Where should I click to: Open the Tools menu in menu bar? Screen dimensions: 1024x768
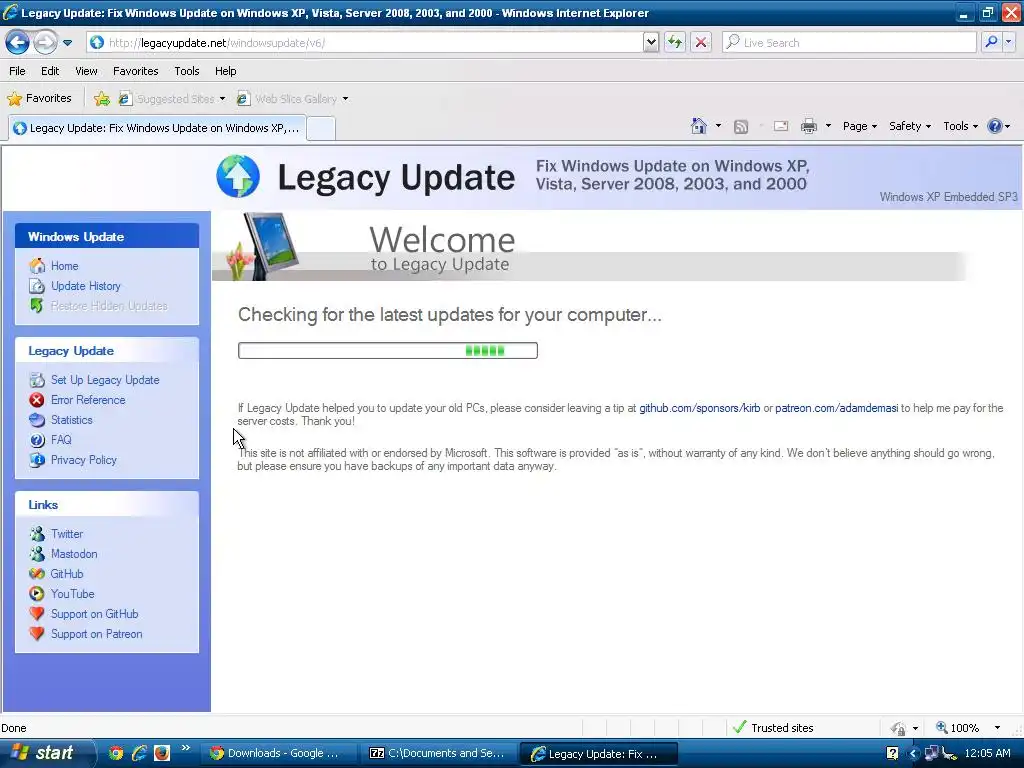187,71
